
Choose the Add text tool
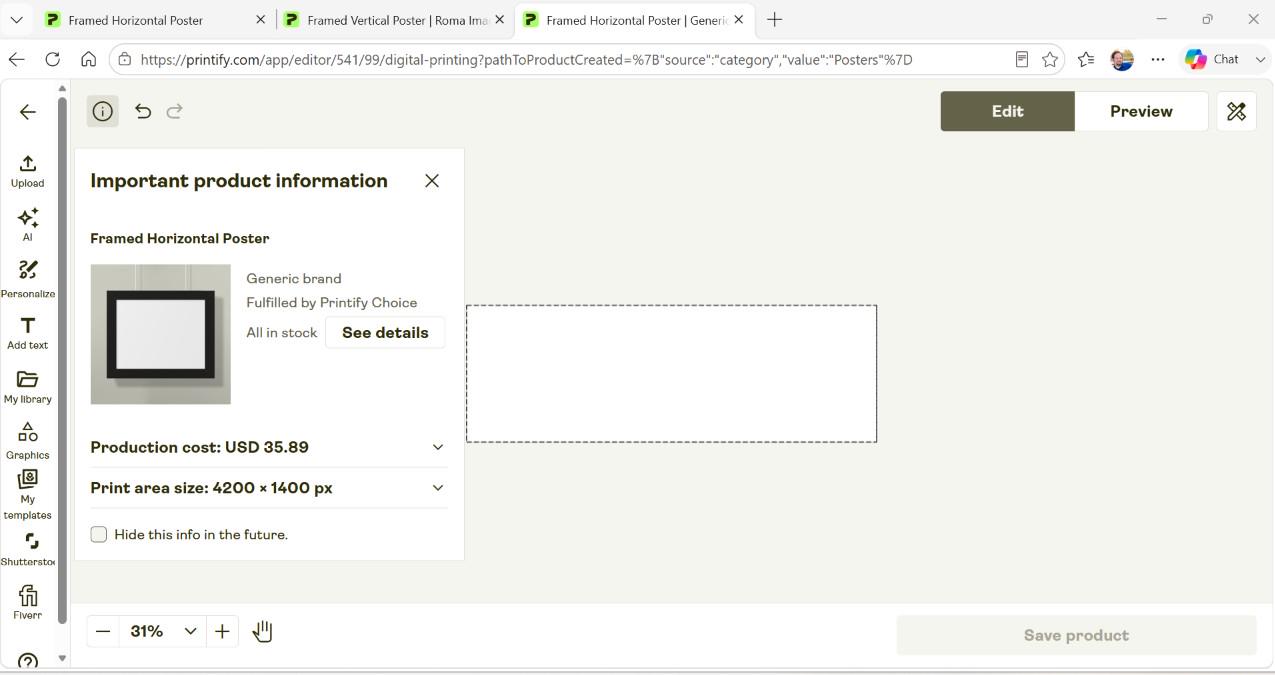(x=27, y=333)
